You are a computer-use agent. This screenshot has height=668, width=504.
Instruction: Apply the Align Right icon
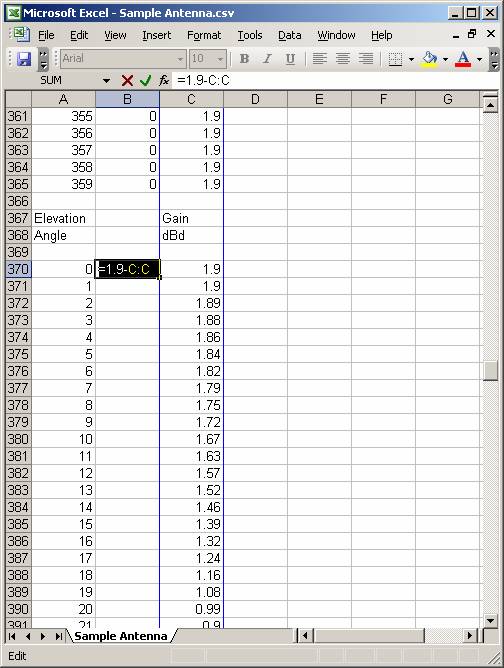coord(366,59)
